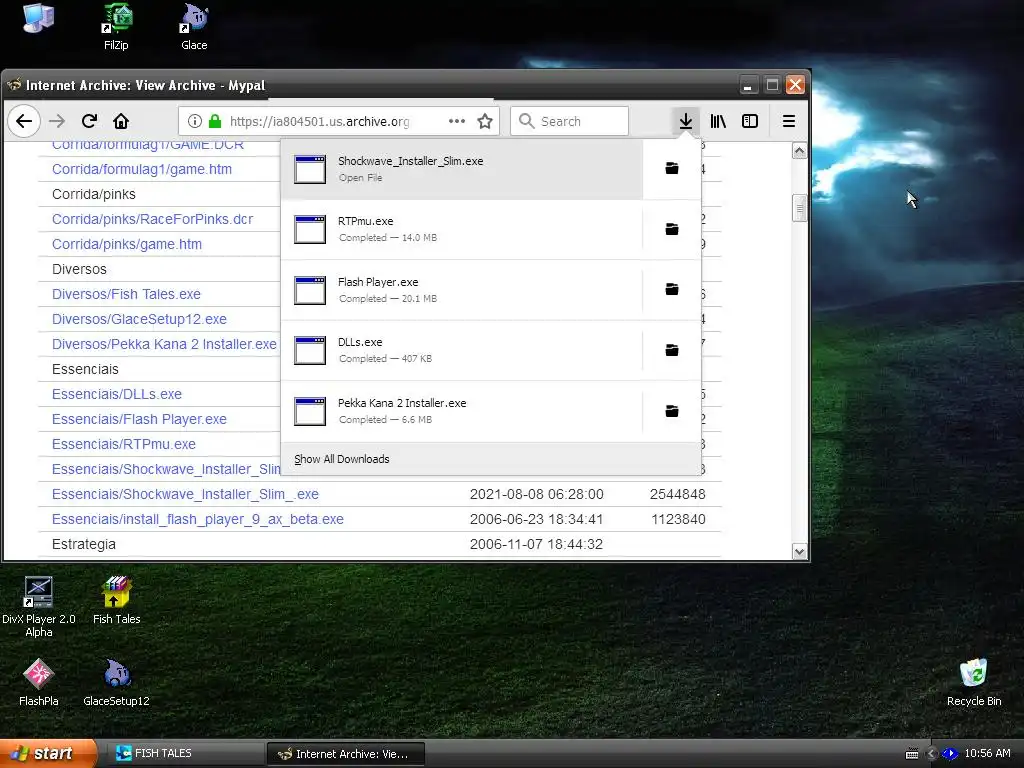
Task: Reload the current page
Action: coord(89,121)
